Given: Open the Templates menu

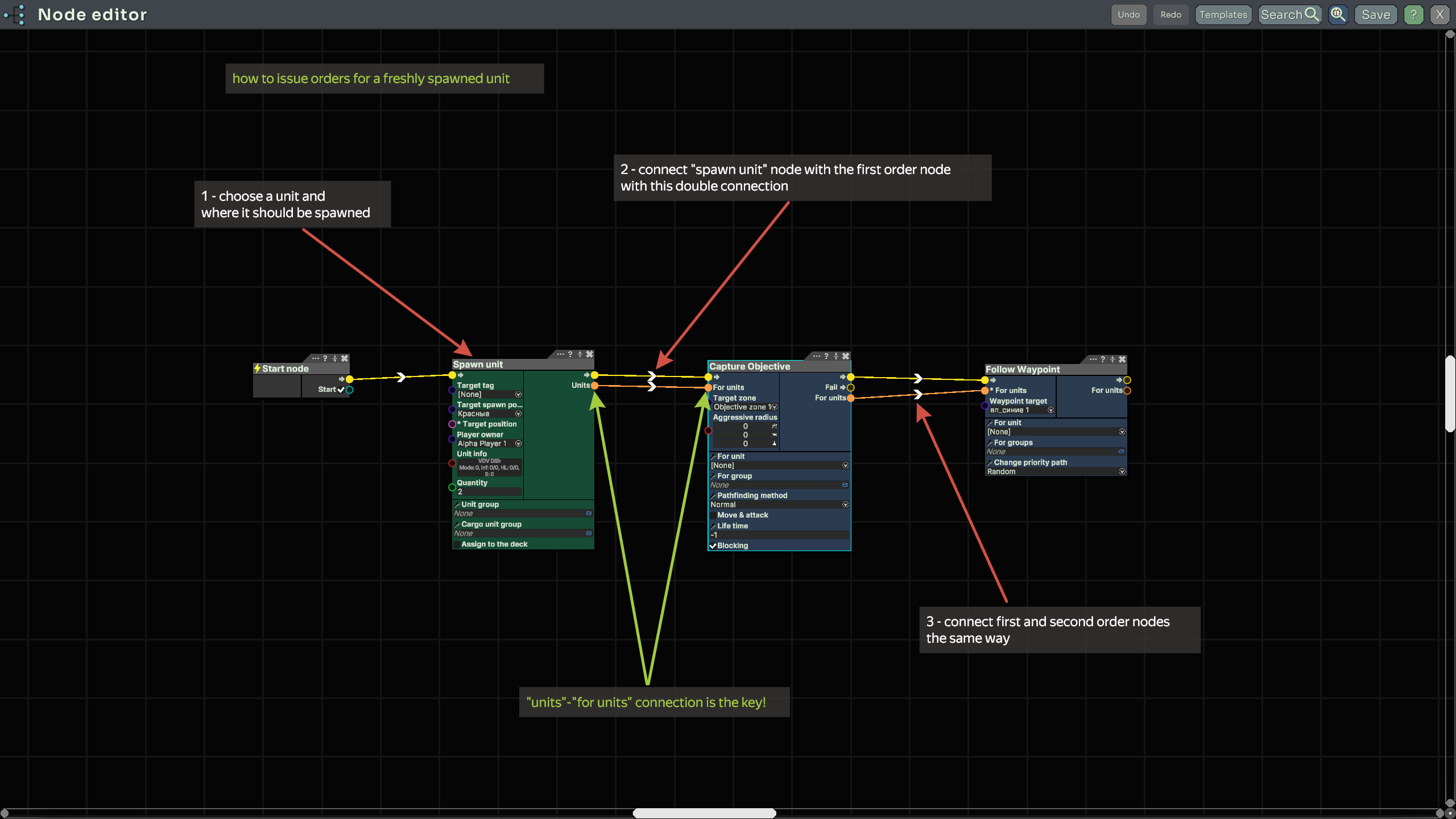Looking at the screenshot, I should [x=1223, y=14].
